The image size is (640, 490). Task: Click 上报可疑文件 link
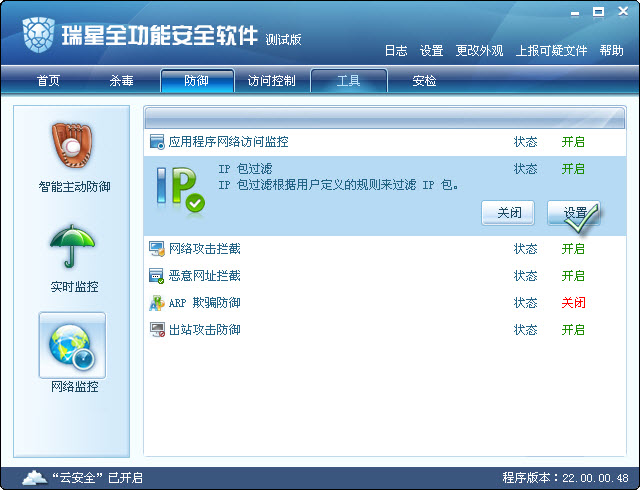point(551,51)
